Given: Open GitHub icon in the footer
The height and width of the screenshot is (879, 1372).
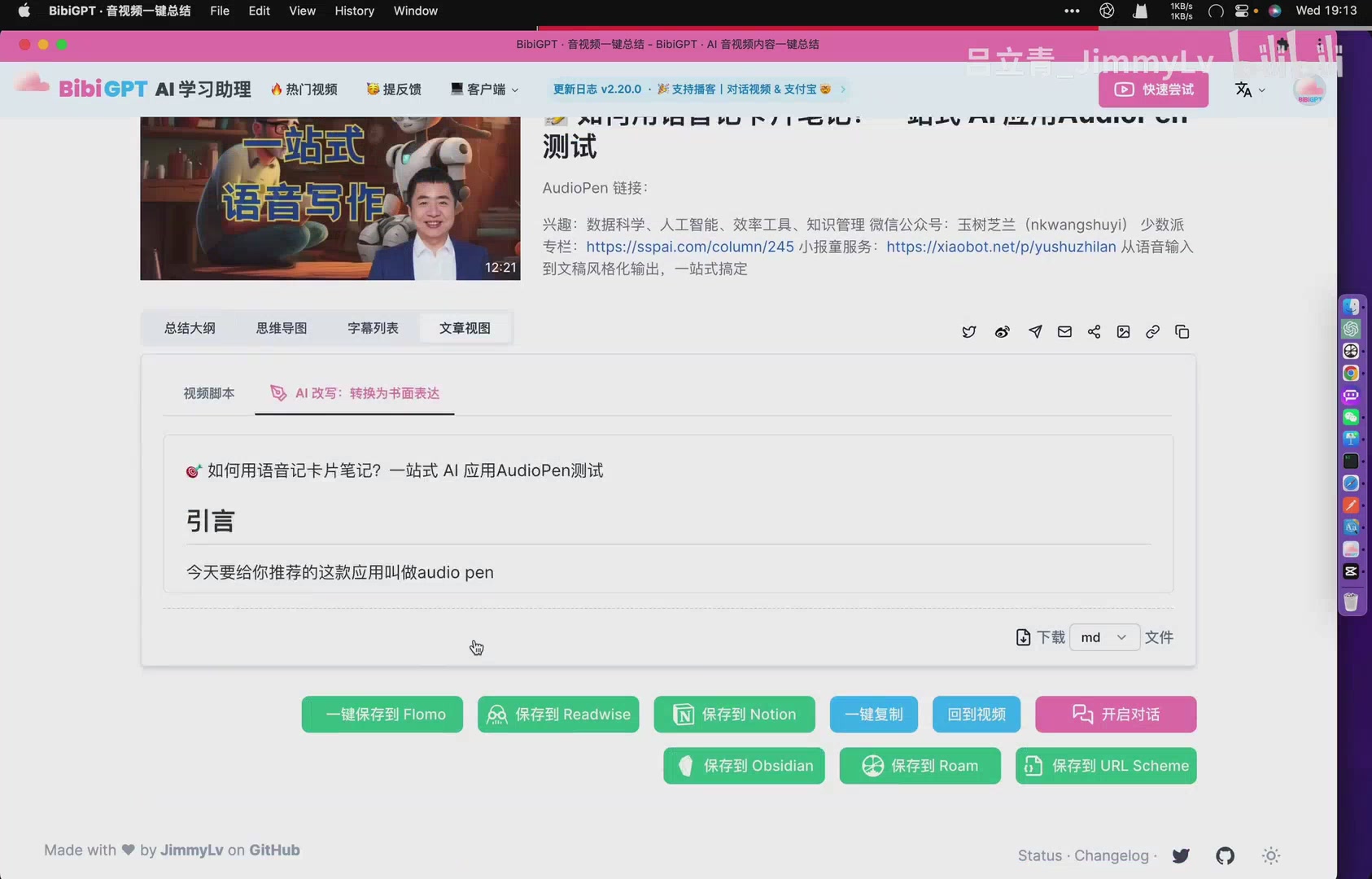Looking at the screenshot, I should point(1225,855).
